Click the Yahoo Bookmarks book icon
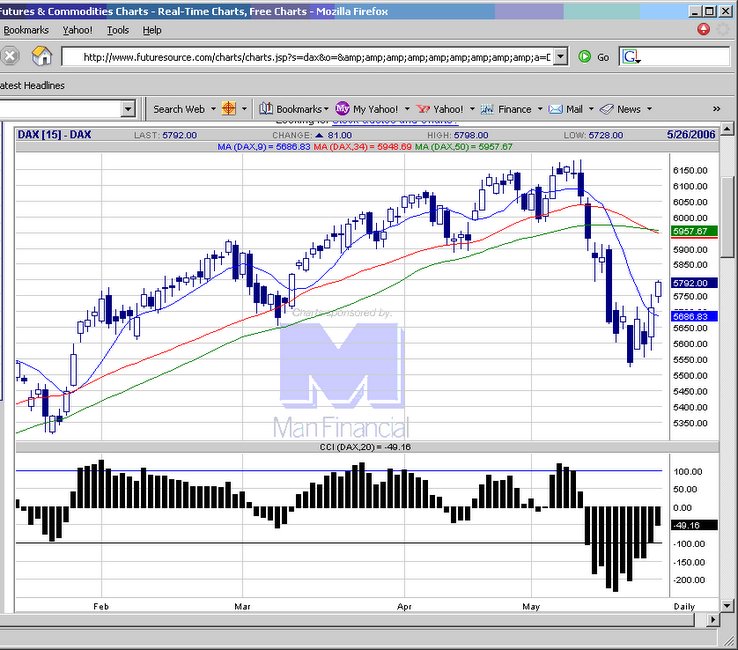 tap(266, 109)
